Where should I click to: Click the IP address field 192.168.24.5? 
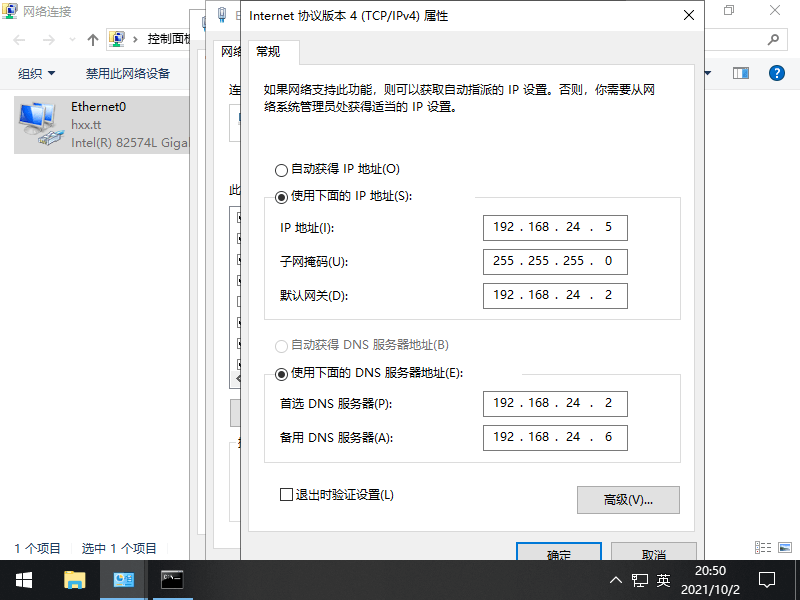point(555,228)
